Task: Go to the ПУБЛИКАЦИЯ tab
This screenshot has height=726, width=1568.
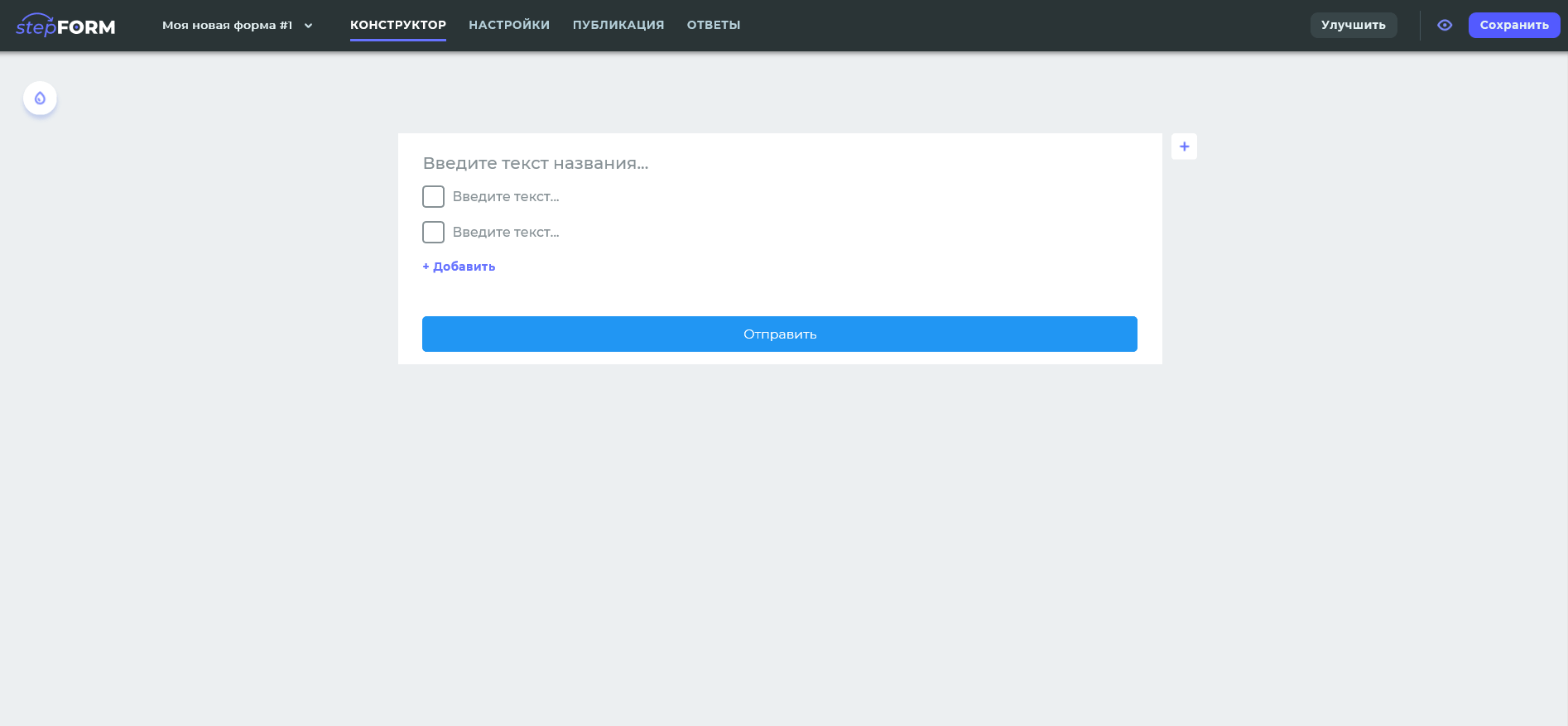Action: click(x=618, y=26)
